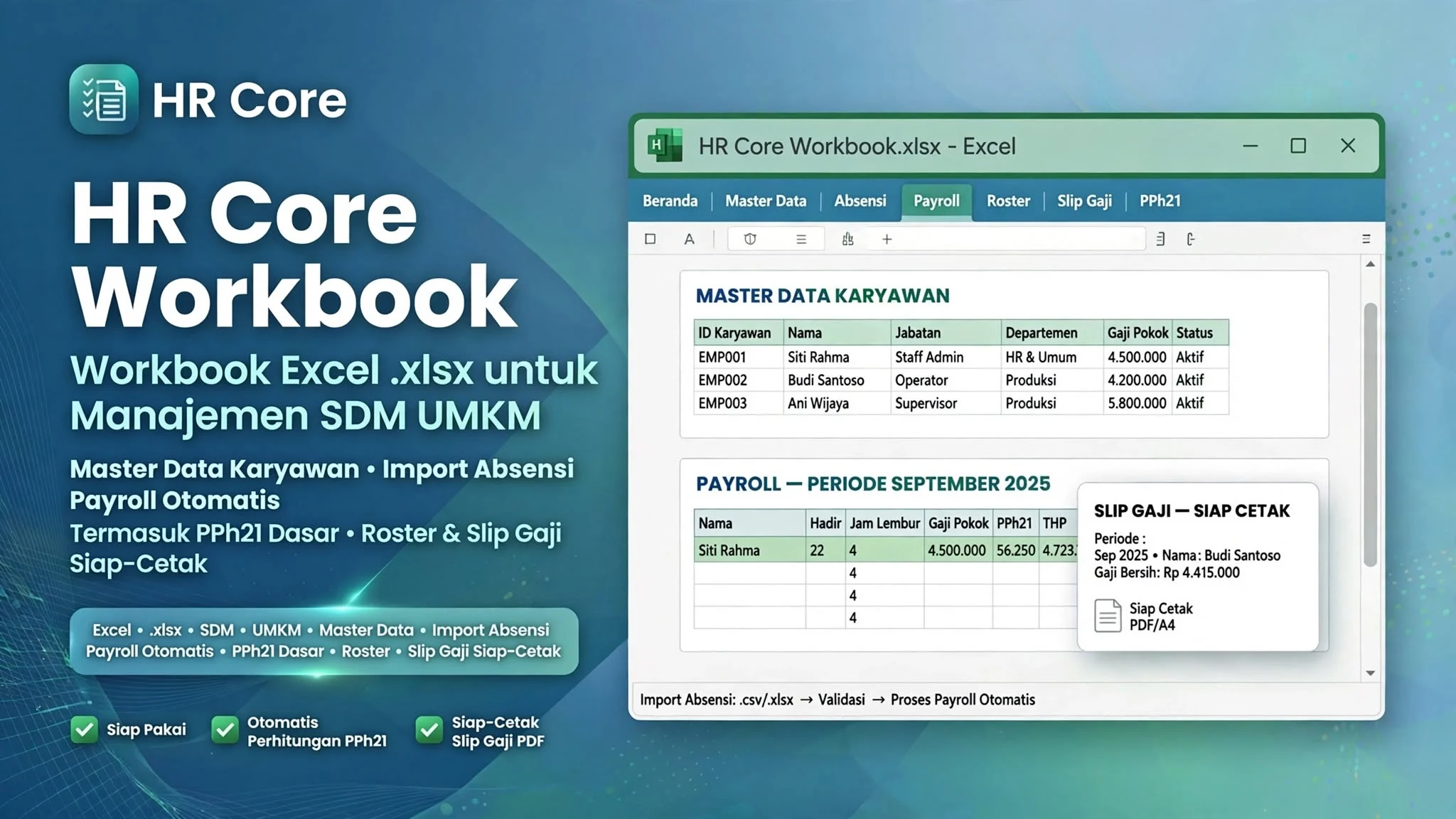Click the Gaji Bersih: Rp 4.415.000 line
1456x819 pixels.
coord(1167,573)
